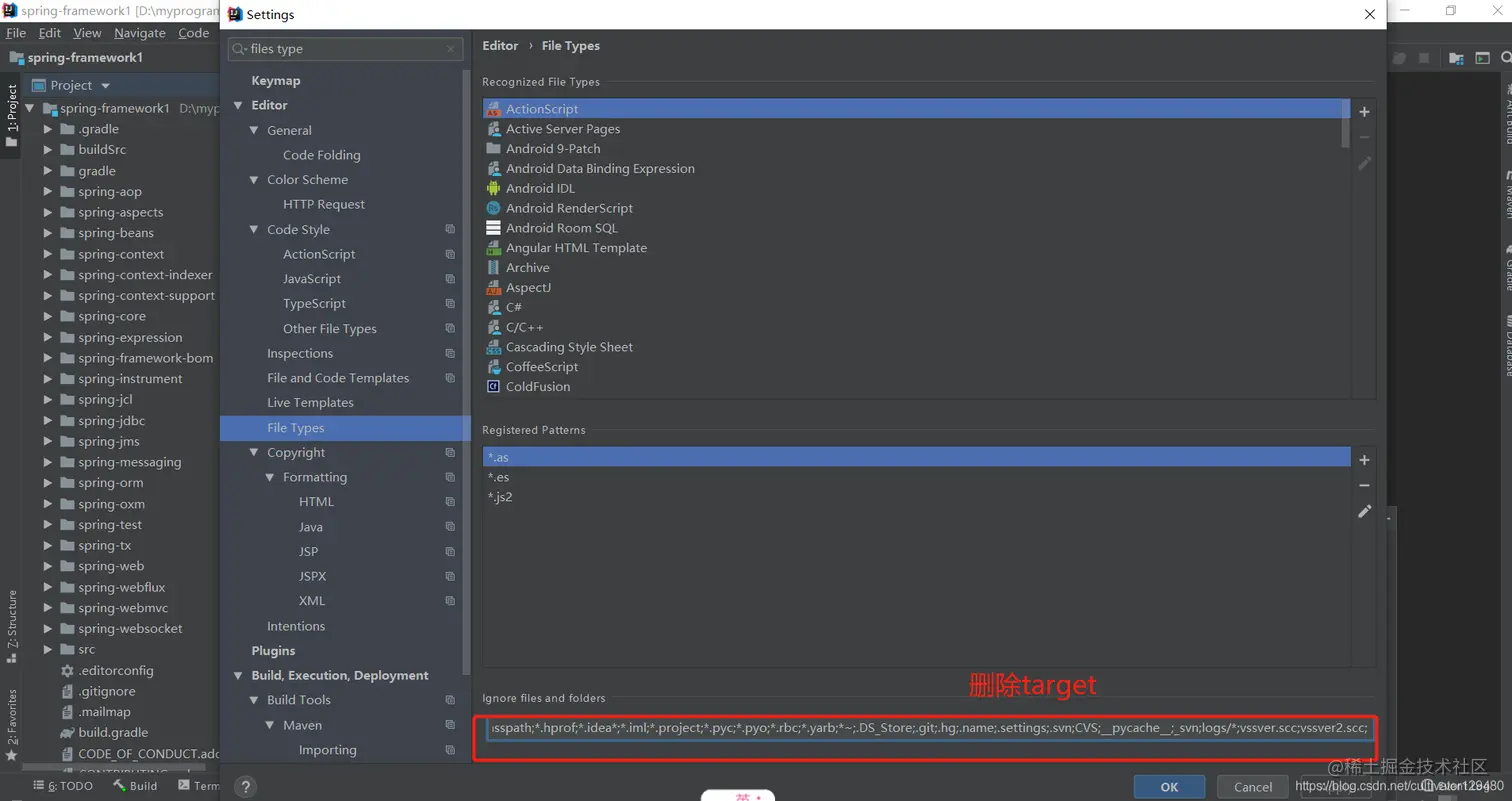
Task: Collapse the Color Scheme node
Action: [x=254, y=180]
